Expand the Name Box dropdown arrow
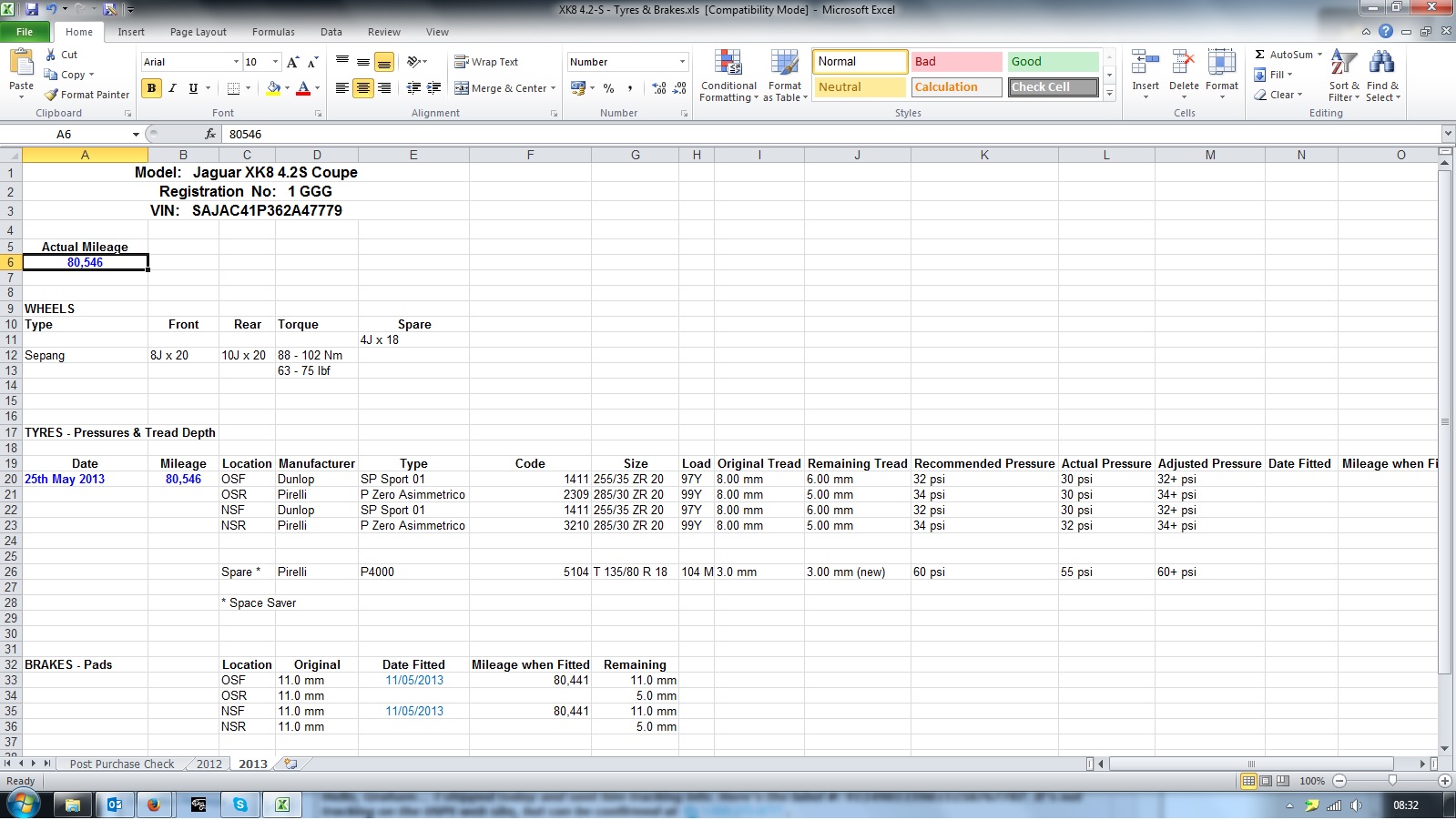The image size is (1456, 820). point(136,135)
